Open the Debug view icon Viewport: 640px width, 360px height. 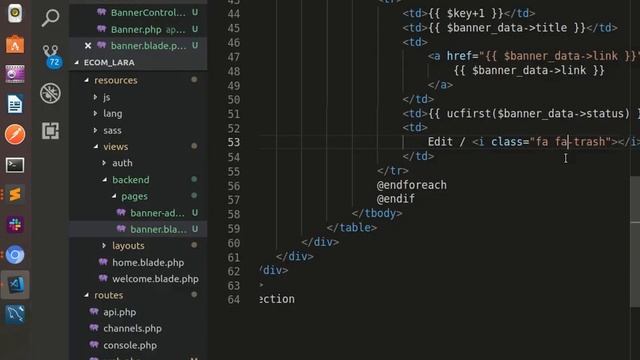pos(50,93)
